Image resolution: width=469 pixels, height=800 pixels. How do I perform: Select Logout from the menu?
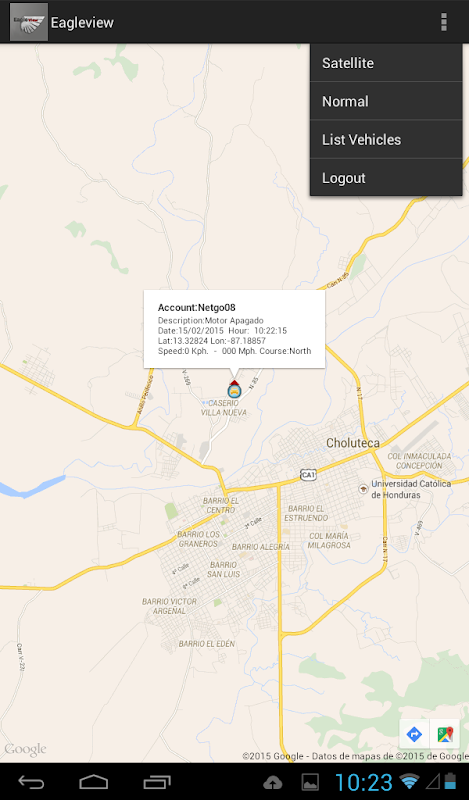tap(386, 178)
